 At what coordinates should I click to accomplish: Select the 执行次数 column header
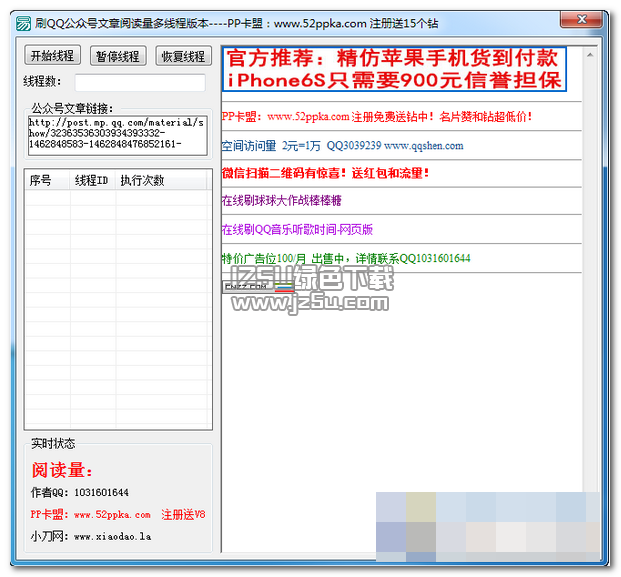pyautogui.click(x=161, y=181)
